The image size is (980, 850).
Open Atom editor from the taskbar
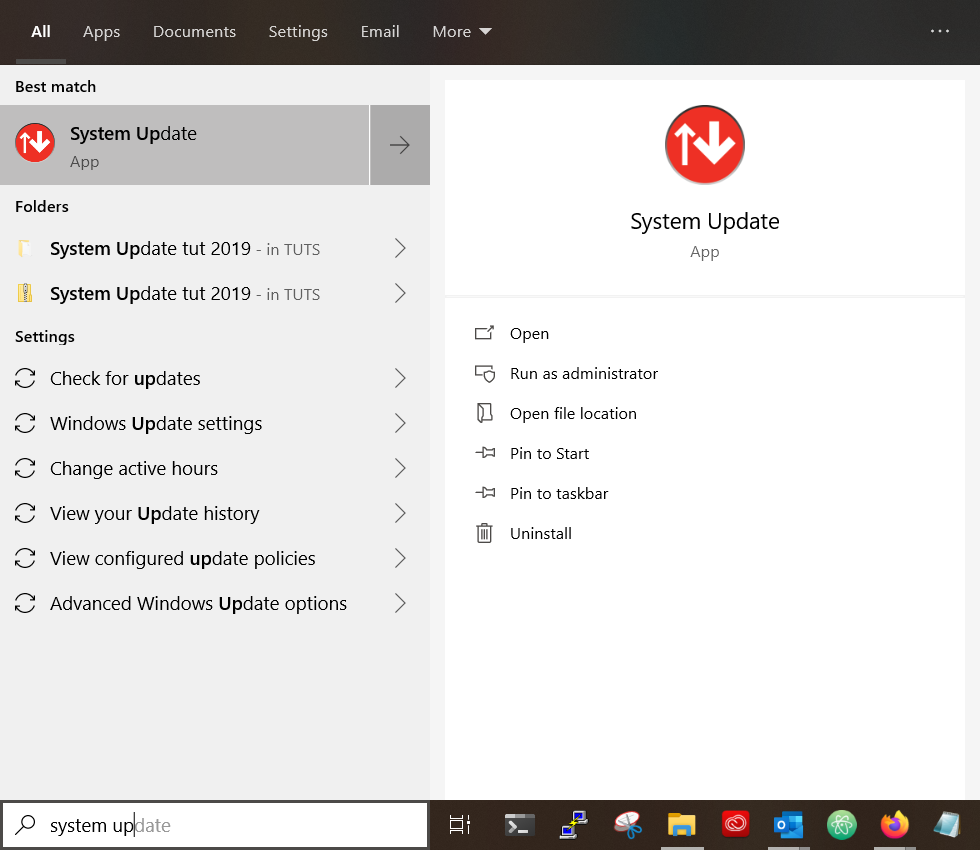[841, 825]
